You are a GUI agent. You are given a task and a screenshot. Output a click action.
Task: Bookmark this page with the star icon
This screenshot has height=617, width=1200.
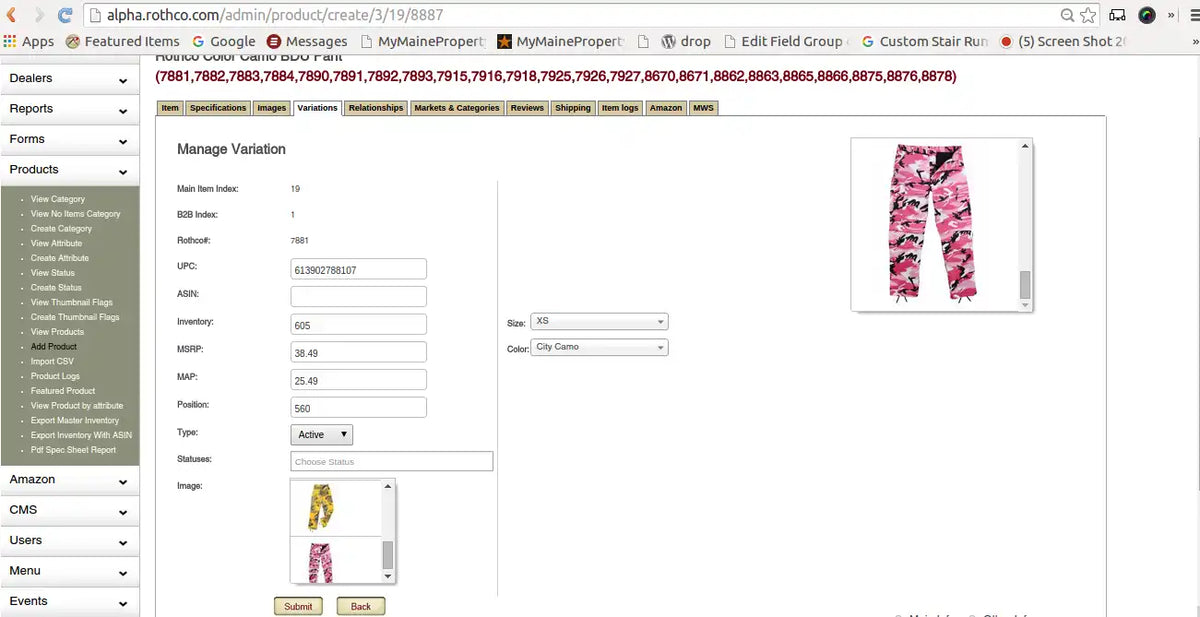pos(1088,15)
